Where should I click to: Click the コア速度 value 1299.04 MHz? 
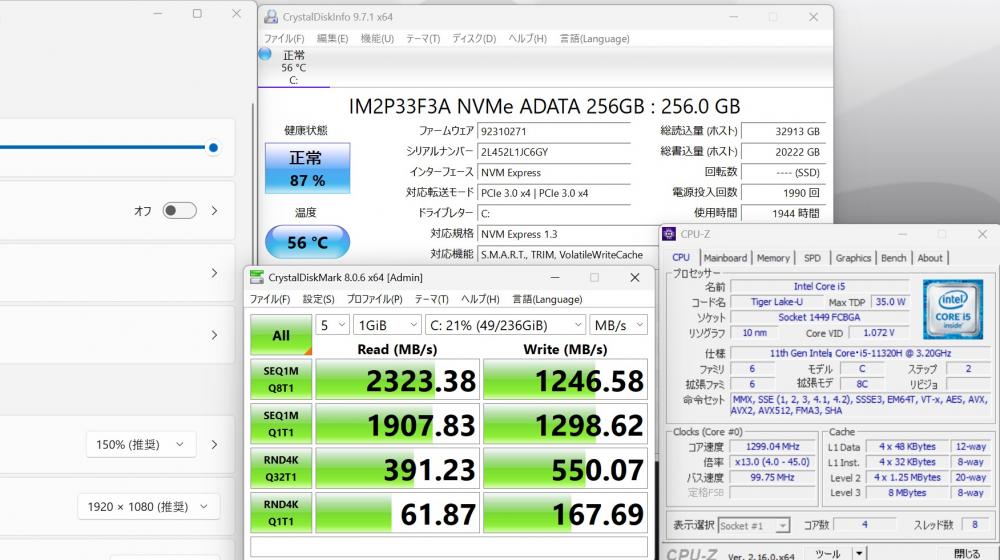point(773,447)
